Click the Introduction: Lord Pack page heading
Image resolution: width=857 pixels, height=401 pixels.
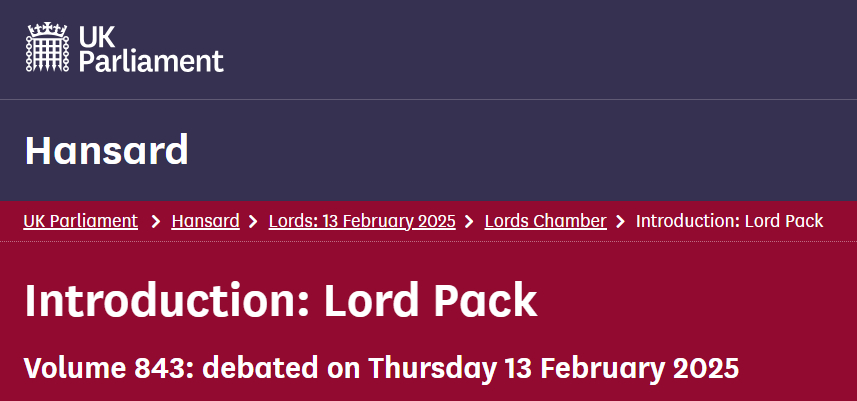[x=280, y=301]
